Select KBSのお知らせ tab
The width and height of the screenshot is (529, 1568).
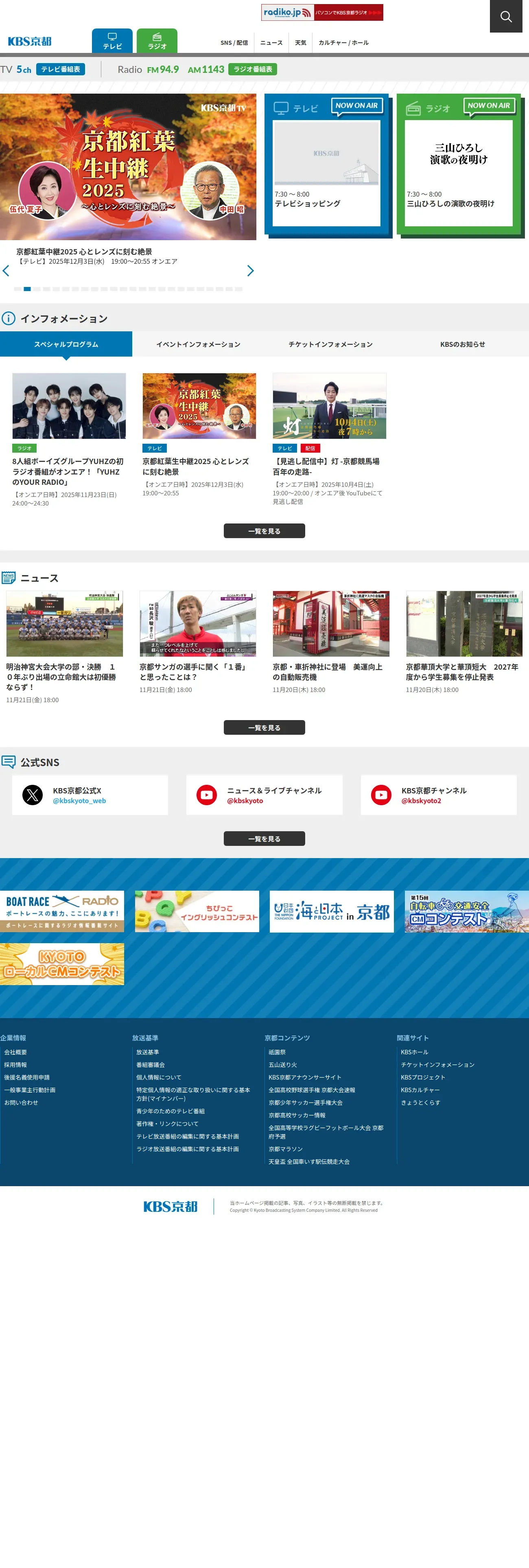[463, 344]
